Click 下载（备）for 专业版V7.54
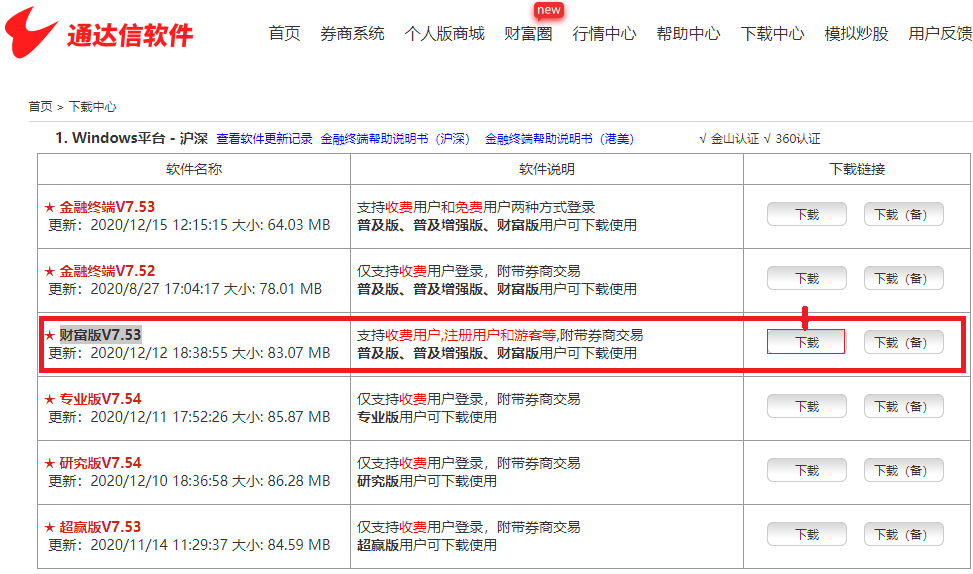This screenshot has height=574, width=973. [904, 406]
